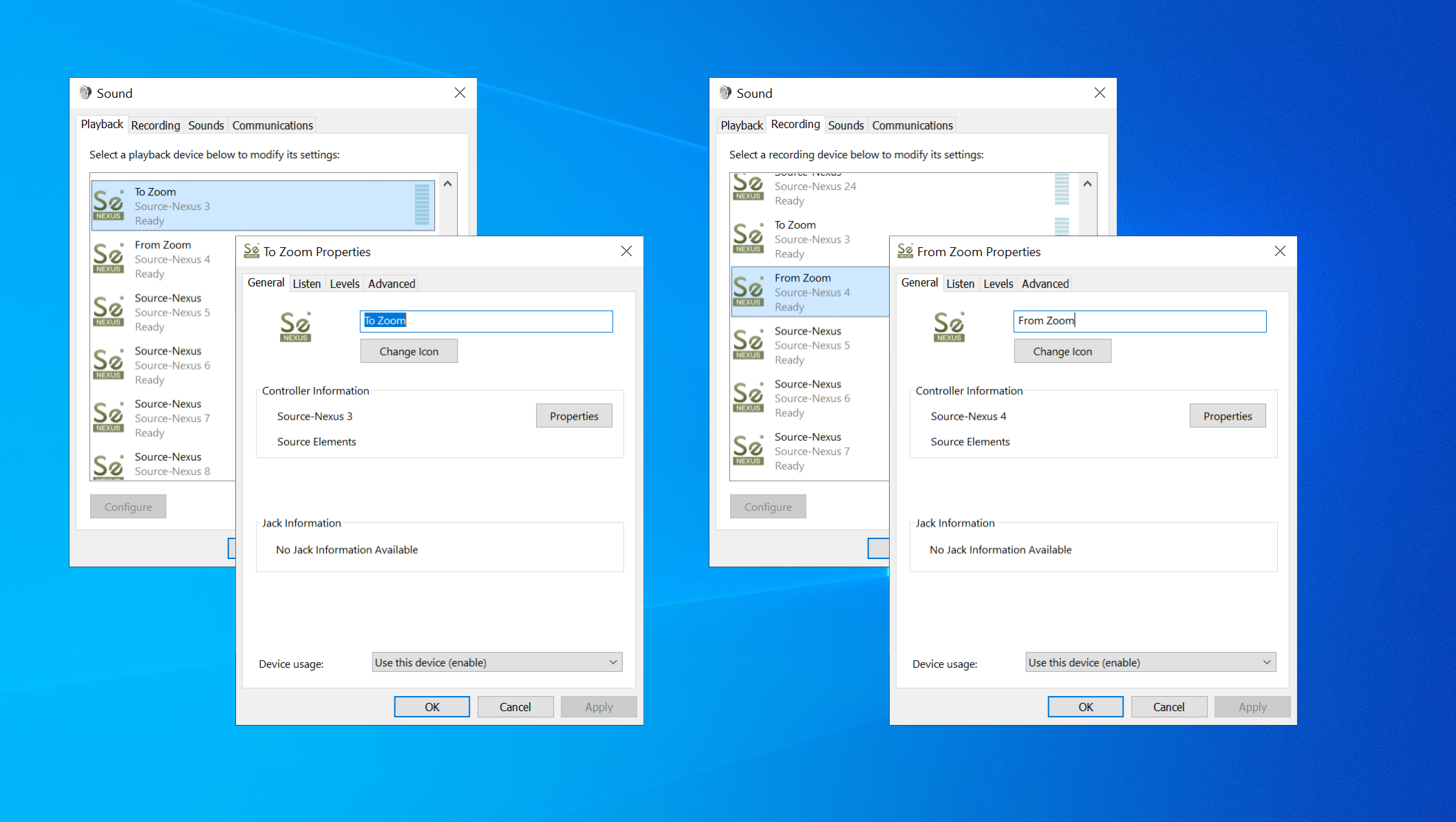Click "No Jack Information Available" in To Zoom Properties
Viewport: 1456px width, 822px height.
(347, 549)
